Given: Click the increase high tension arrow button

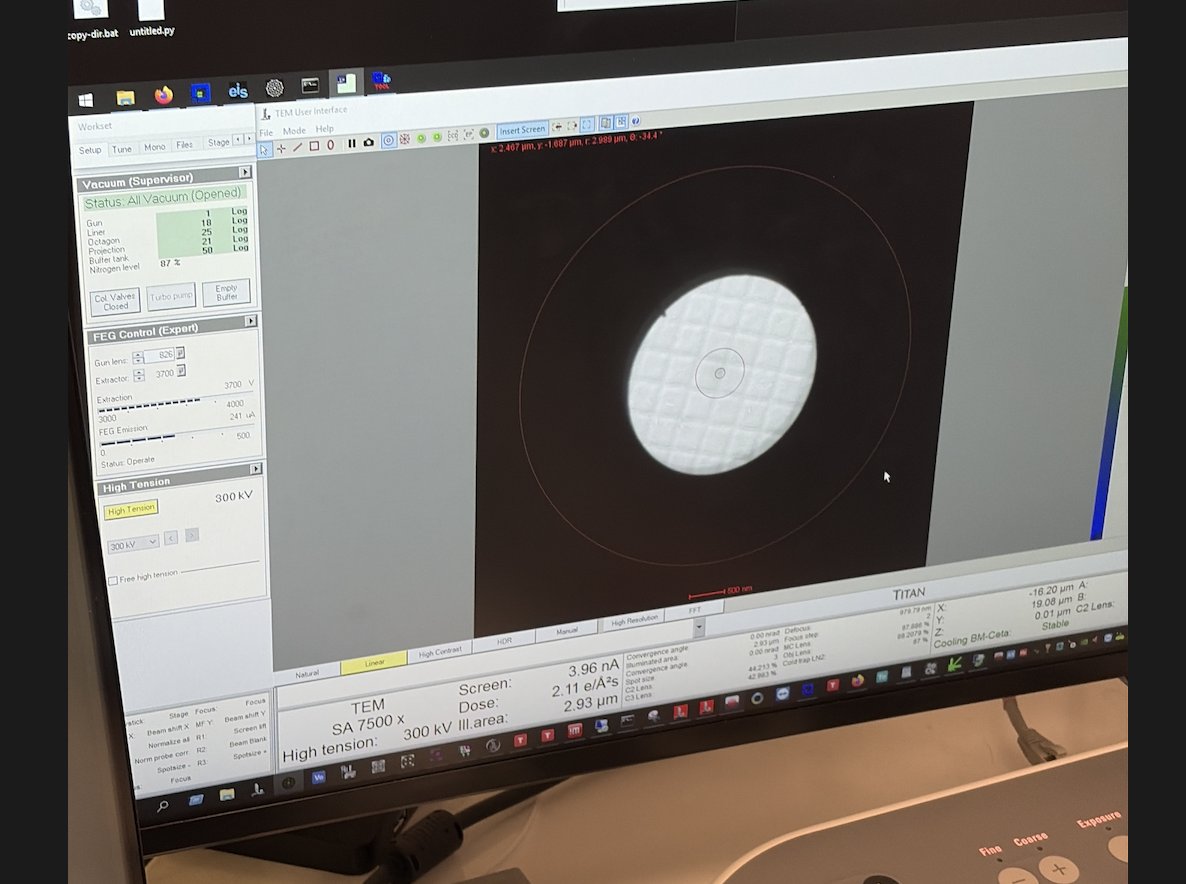Looking at the screenshot, I should tap(192, 535).
